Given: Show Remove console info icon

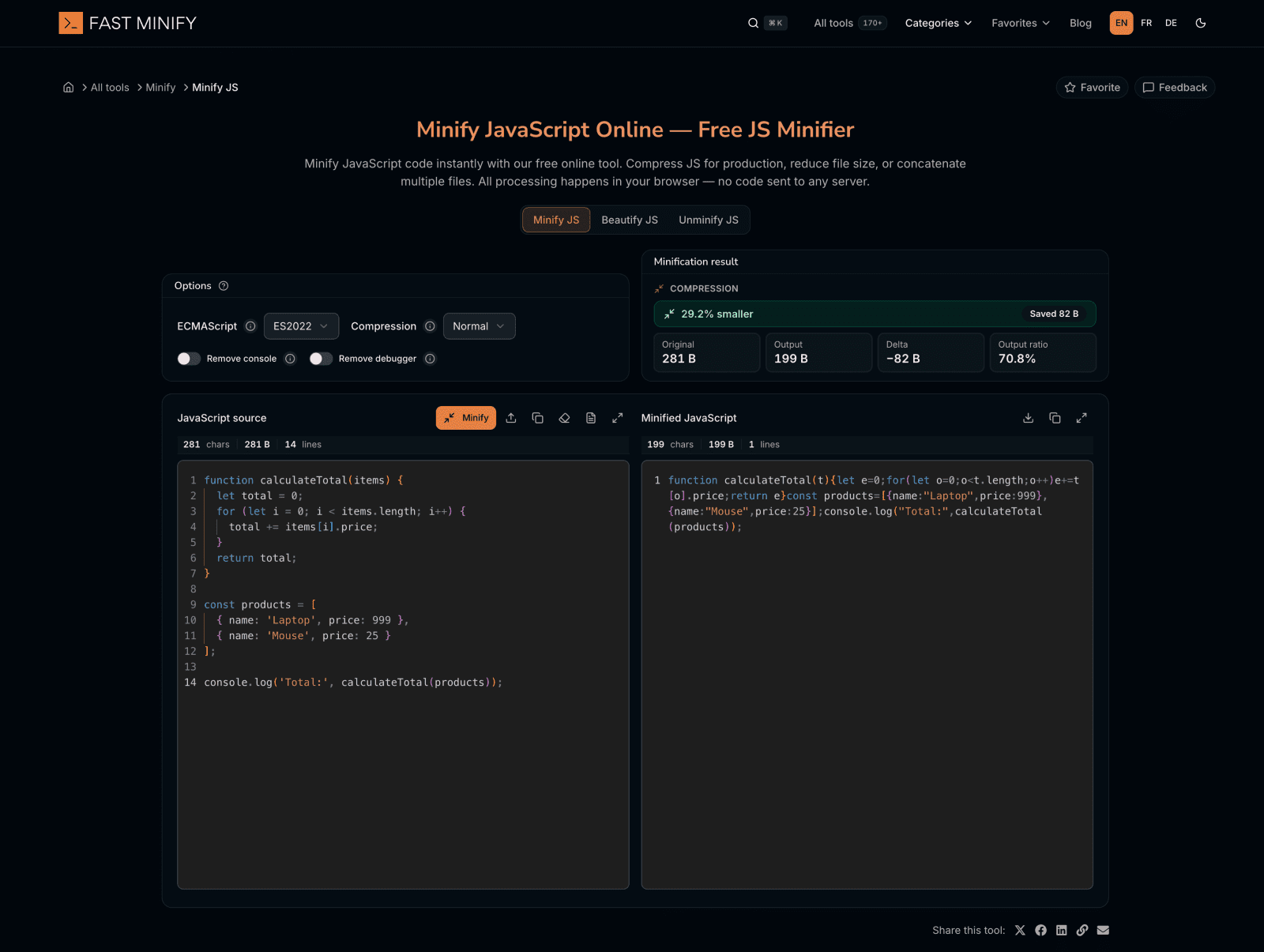Looking at the screenshot, I should 290,359.
